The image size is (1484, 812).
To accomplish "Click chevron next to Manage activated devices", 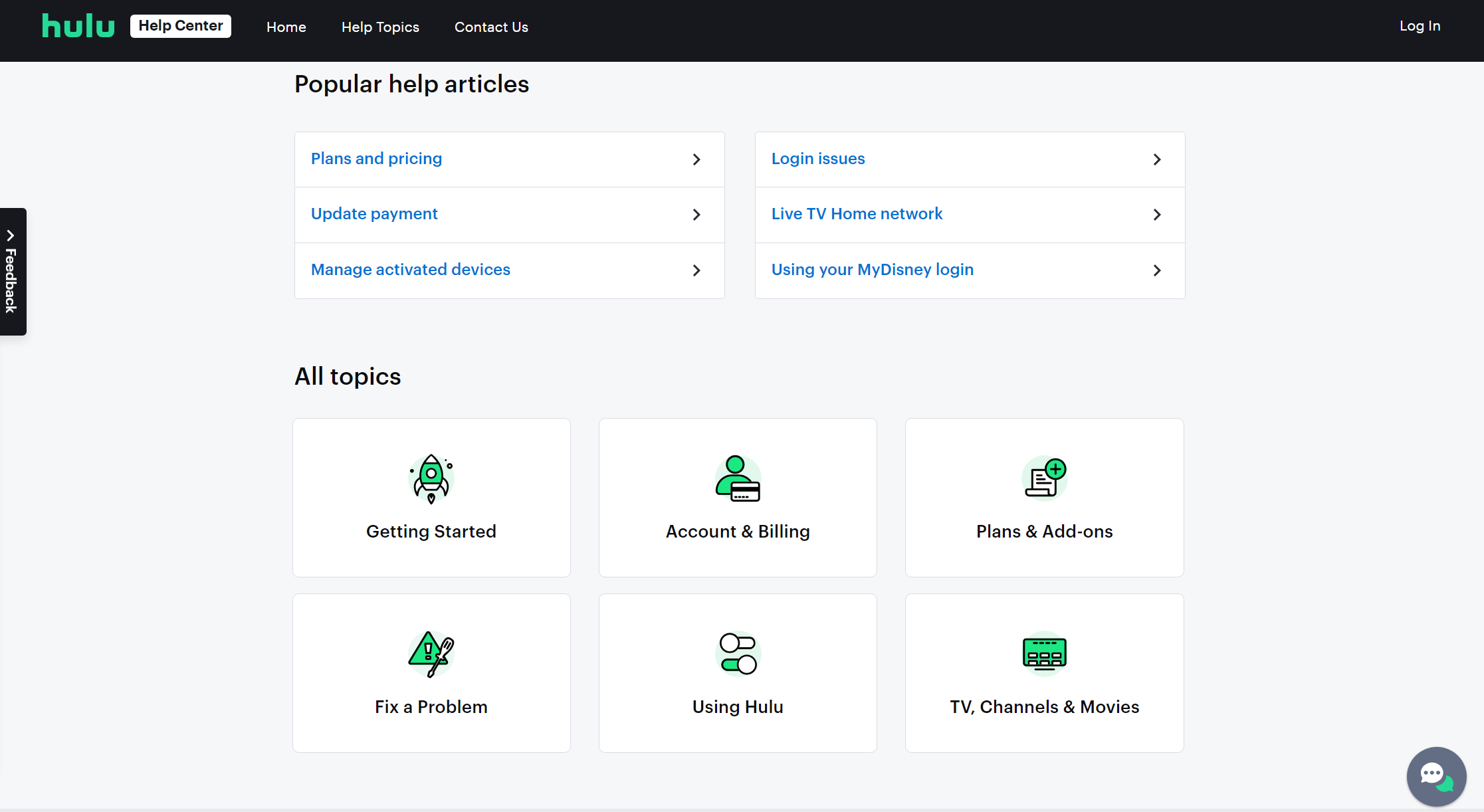I will (x=696, y=270).
